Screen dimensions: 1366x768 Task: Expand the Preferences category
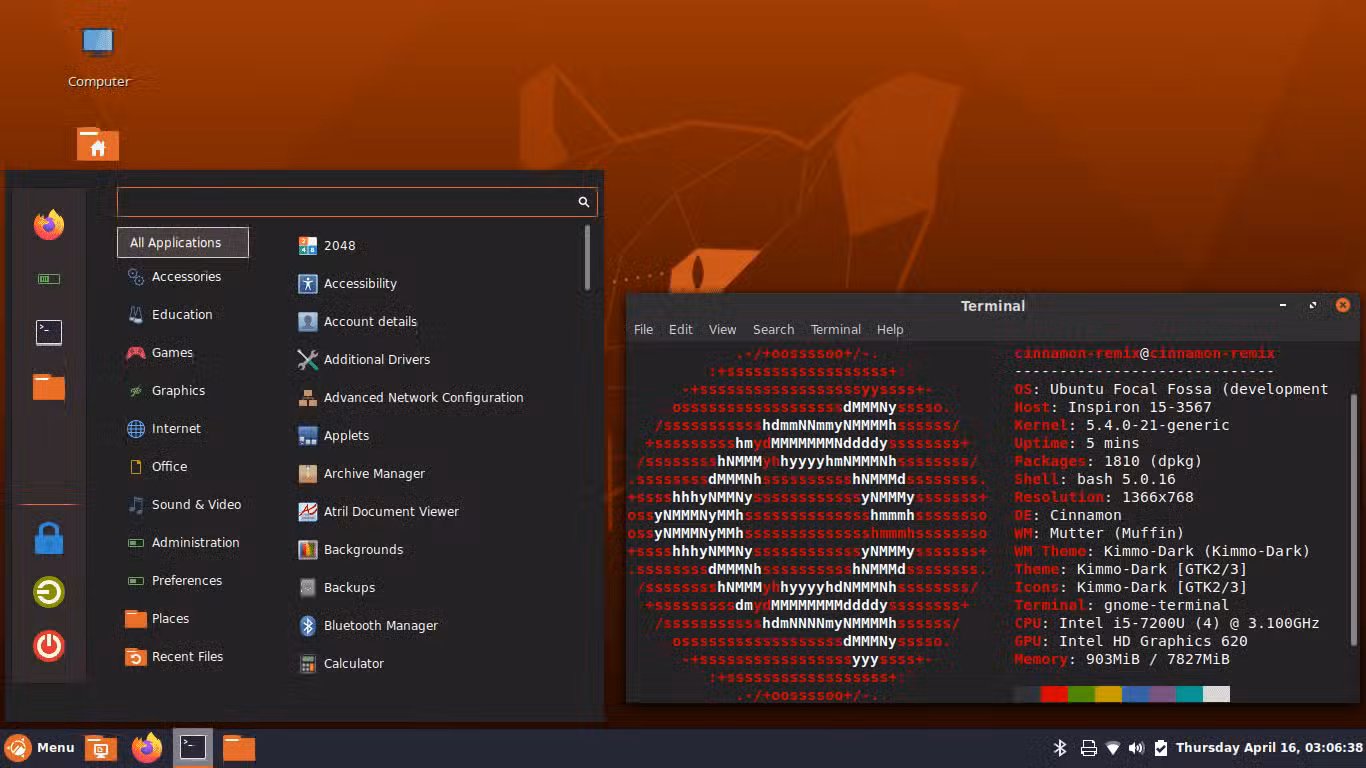[x=186, y=581]
